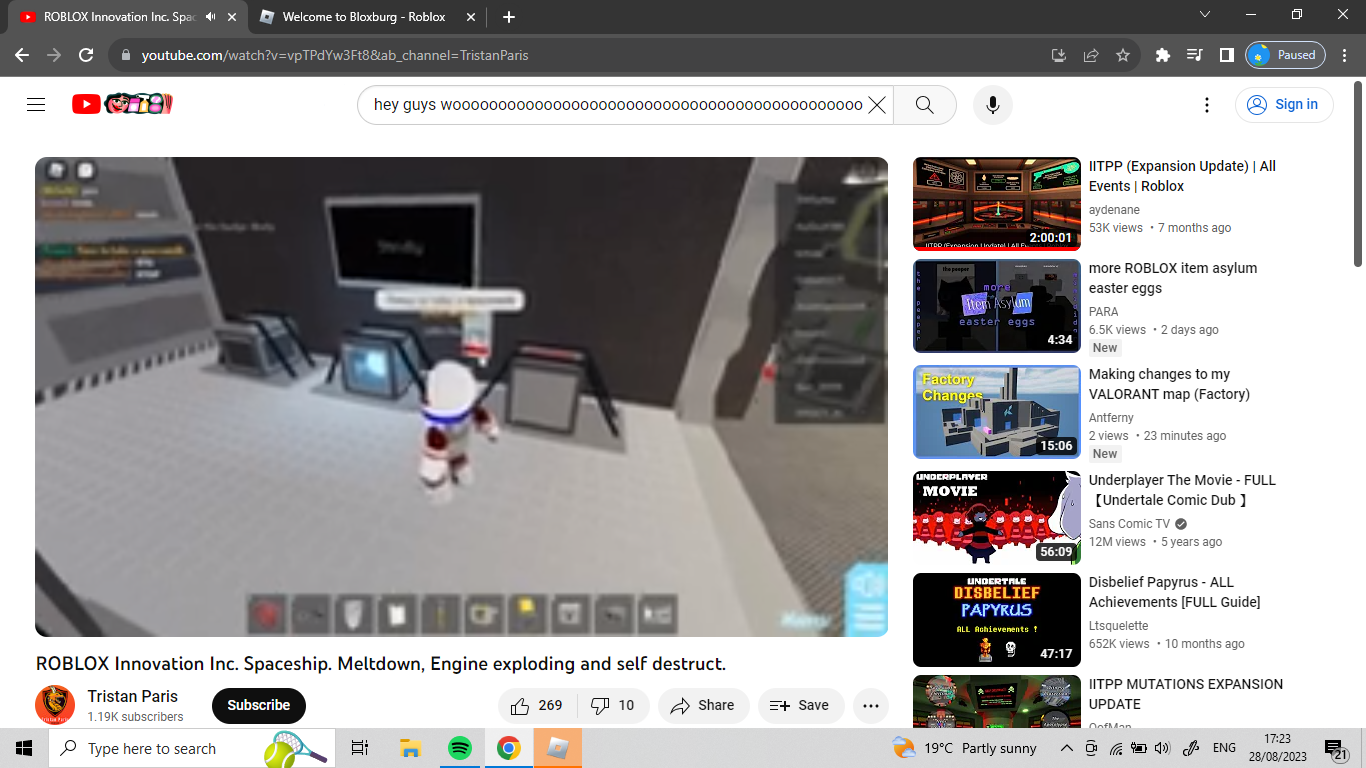Click Windows taskbar search box

point(192,748)
